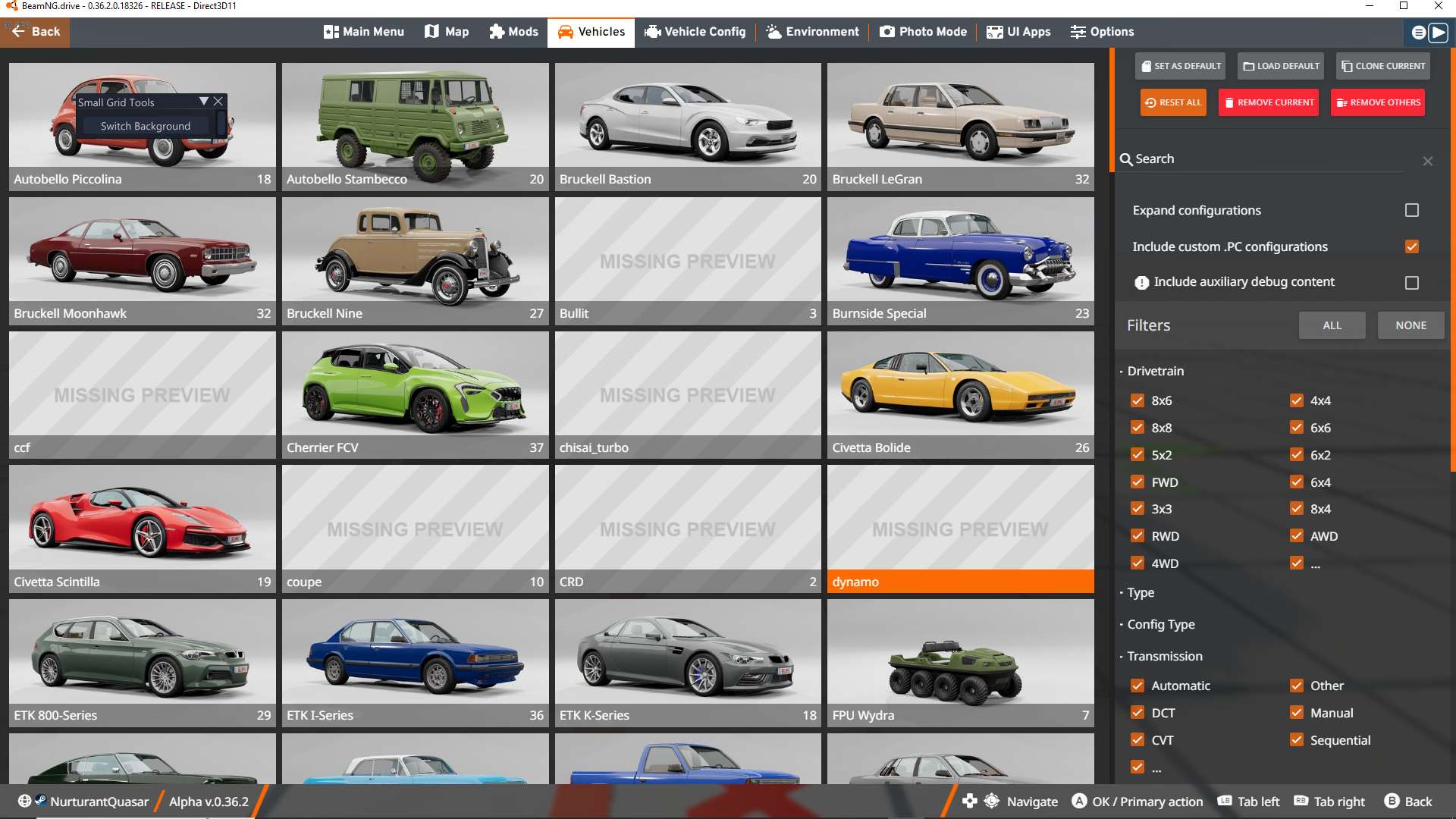
Task: Uncheck the RWD drivetrain filter
Action: (x=1137, y=536)
